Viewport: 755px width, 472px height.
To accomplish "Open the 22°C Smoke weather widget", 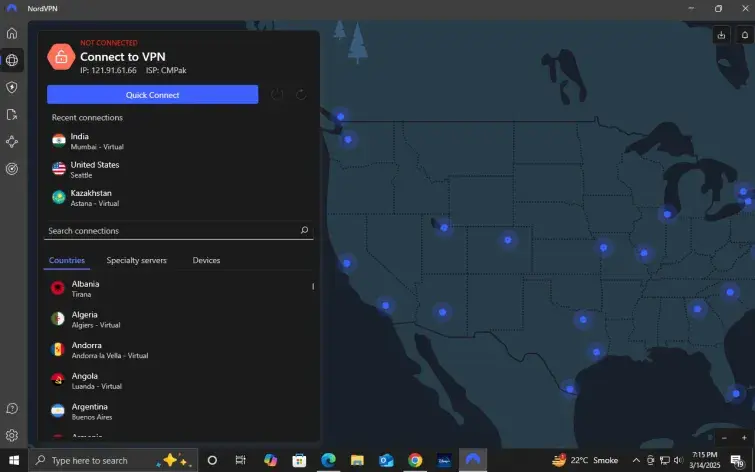I will 585,460.
